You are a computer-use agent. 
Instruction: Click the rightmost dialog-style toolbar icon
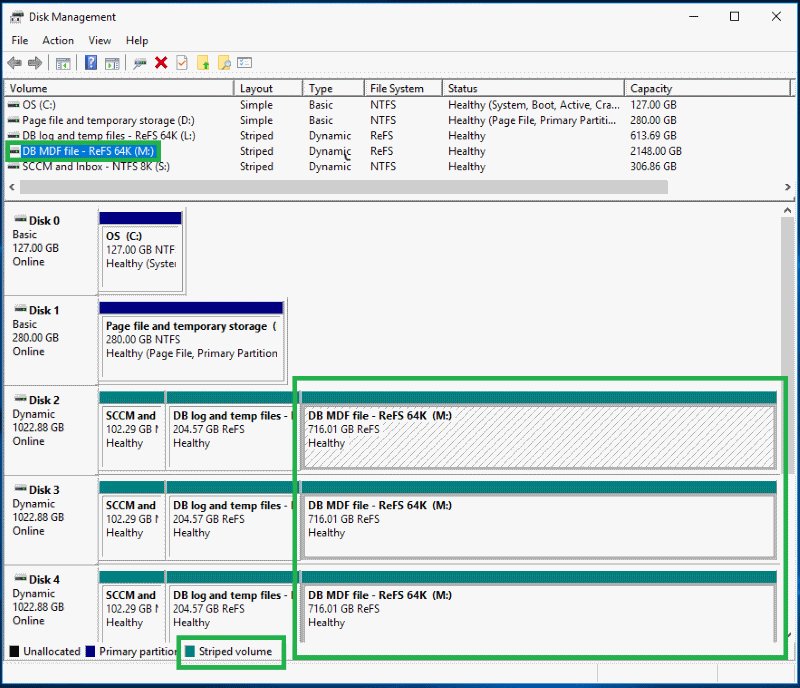pyautogui.click(x=243, y=62)
